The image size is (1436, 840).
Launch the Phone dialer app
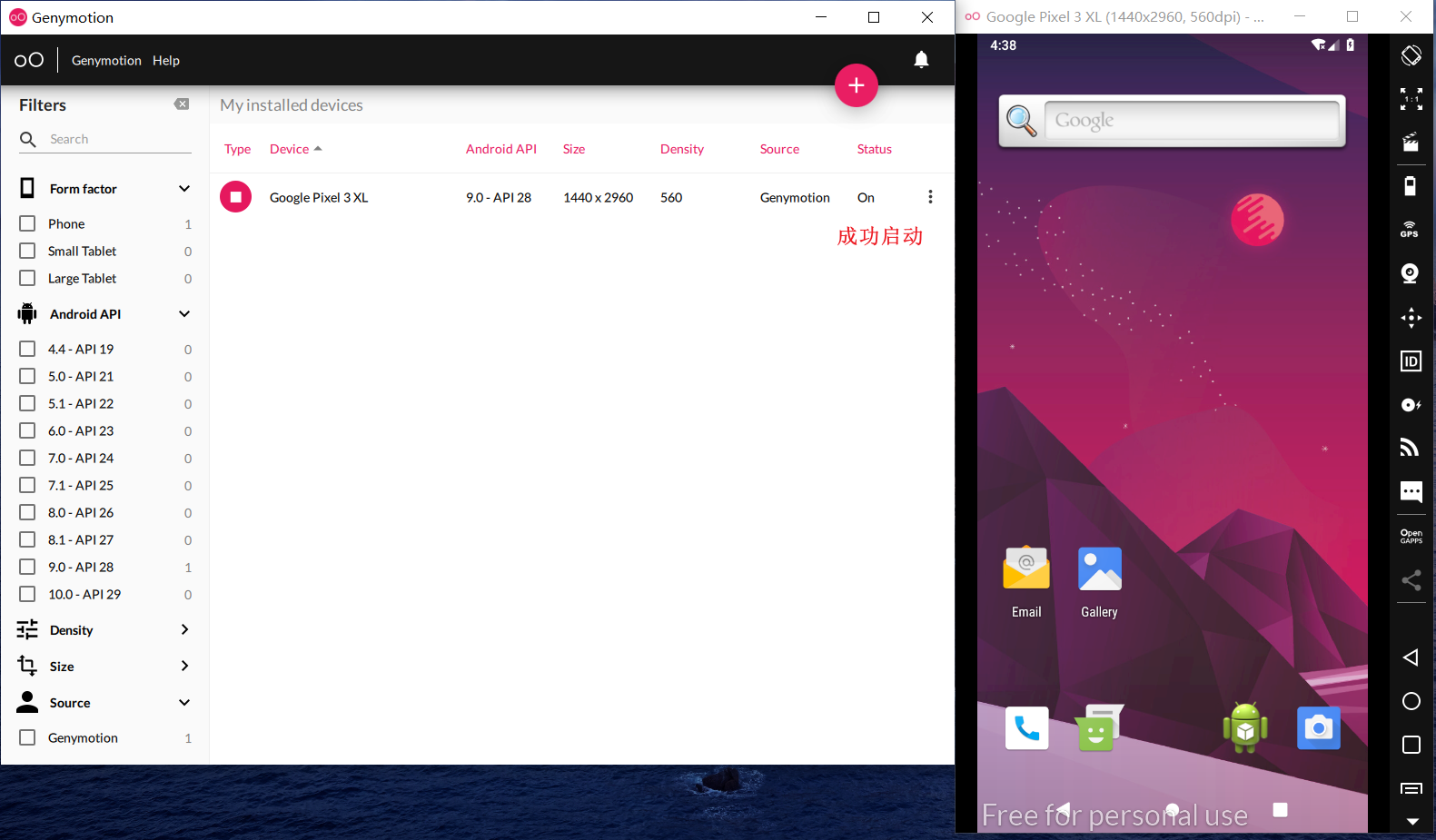tap(1027, 728)
